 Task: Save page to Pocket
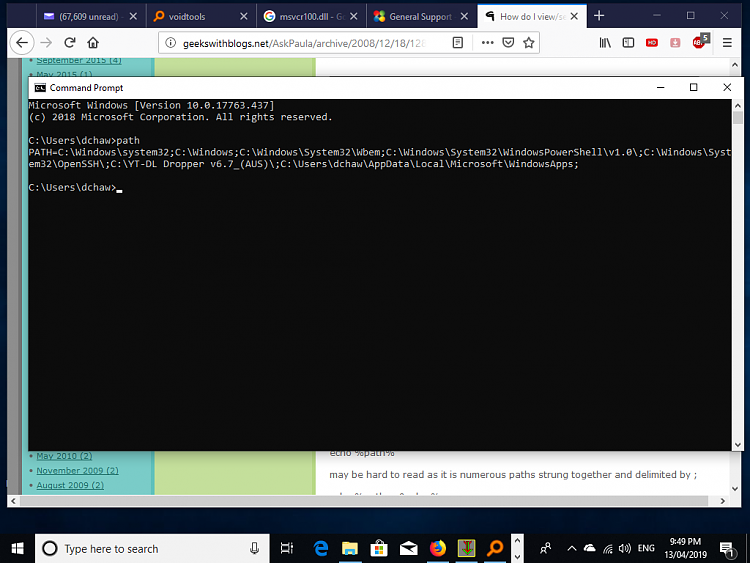508,43
